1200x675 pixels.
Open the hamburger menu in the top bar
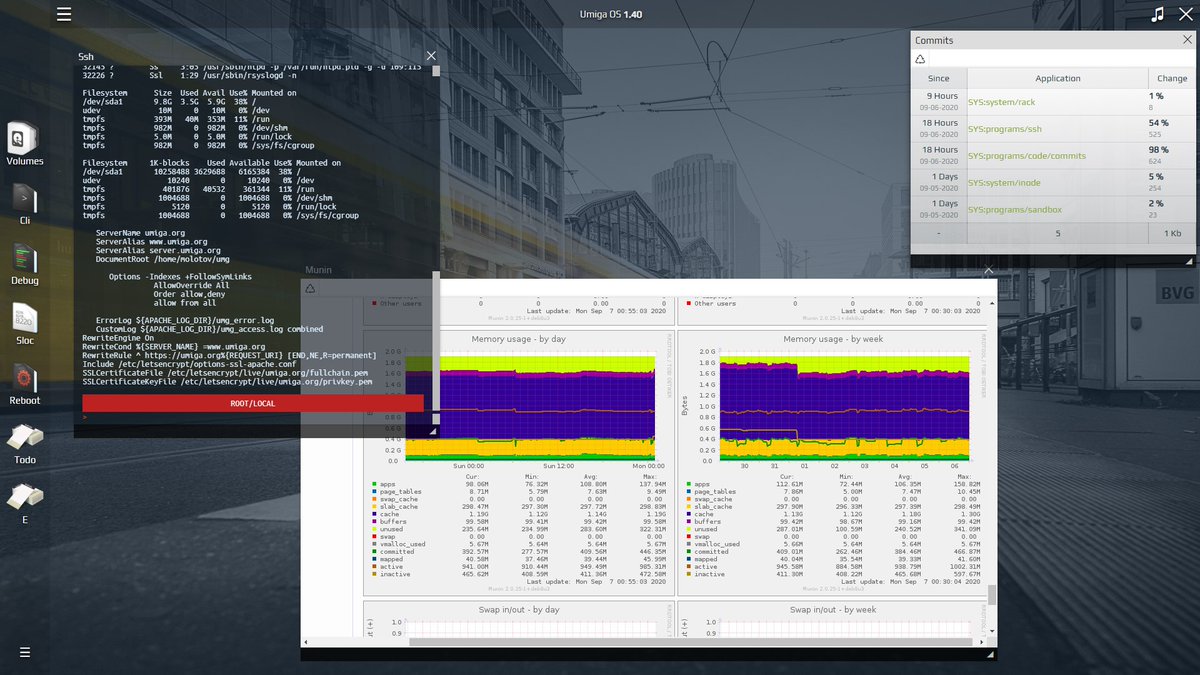click(64, 14)
